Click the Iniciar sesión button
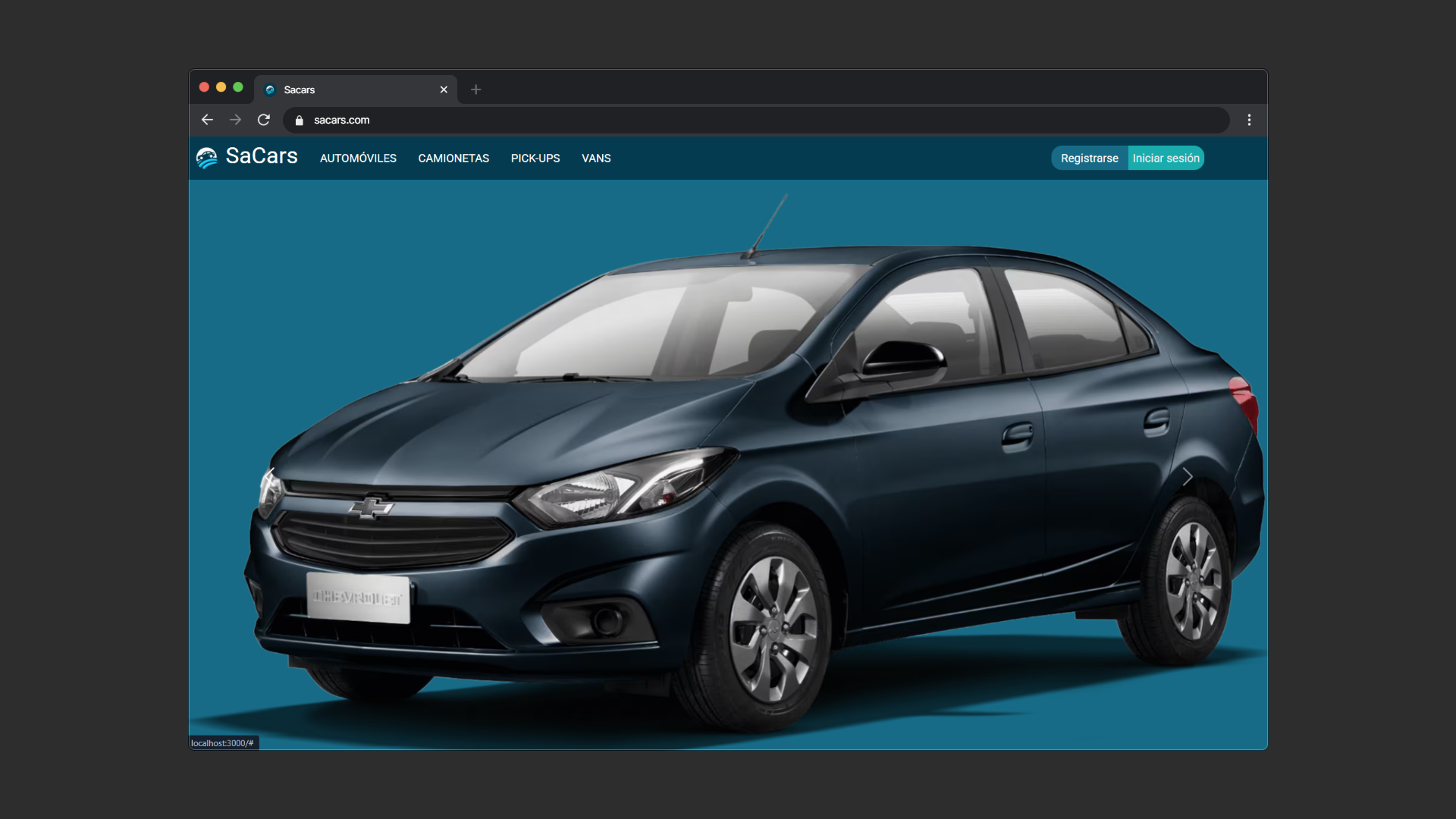 [x=1166, y=158]
